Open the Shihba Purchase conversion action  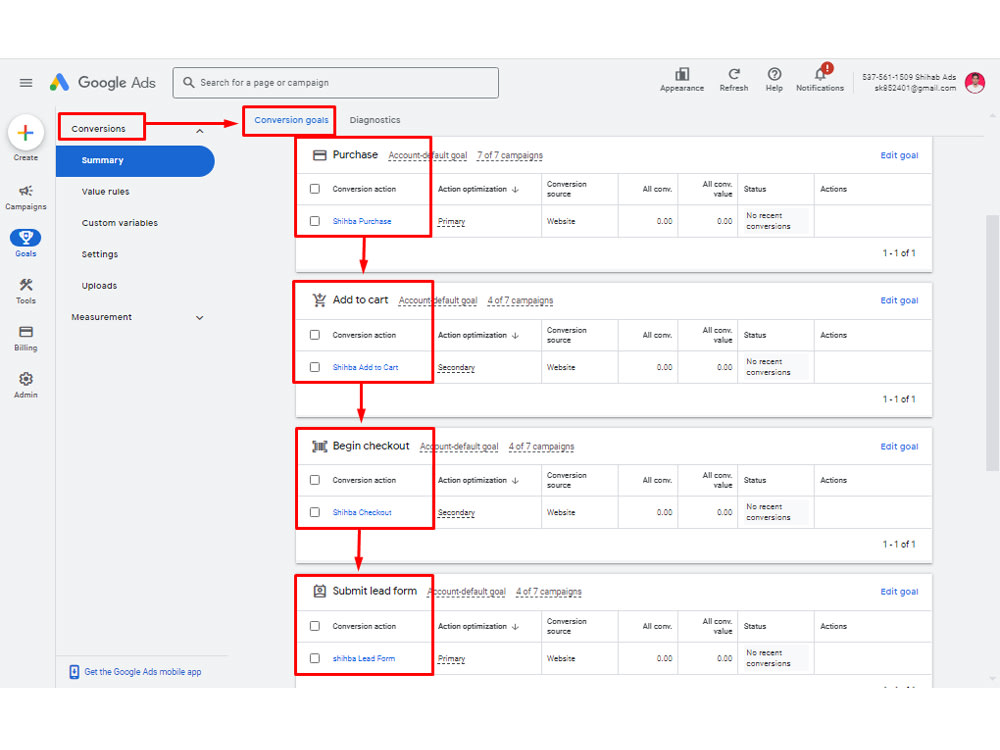[362, 221]
